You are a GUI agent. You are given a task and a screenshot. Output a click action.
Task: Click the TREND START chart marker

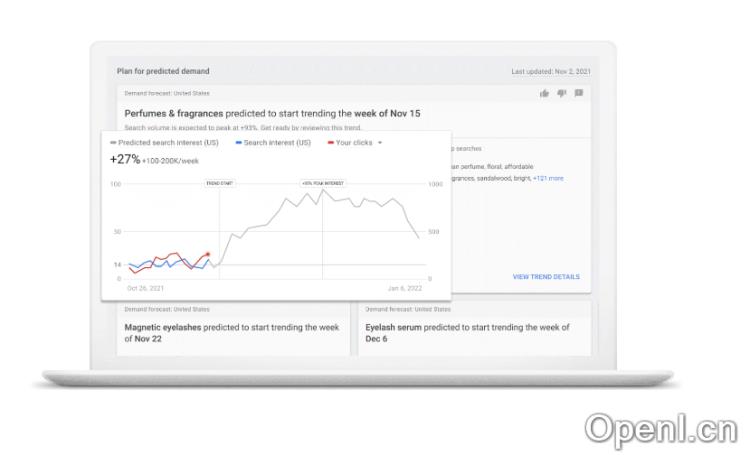click(x=219, y=184)
